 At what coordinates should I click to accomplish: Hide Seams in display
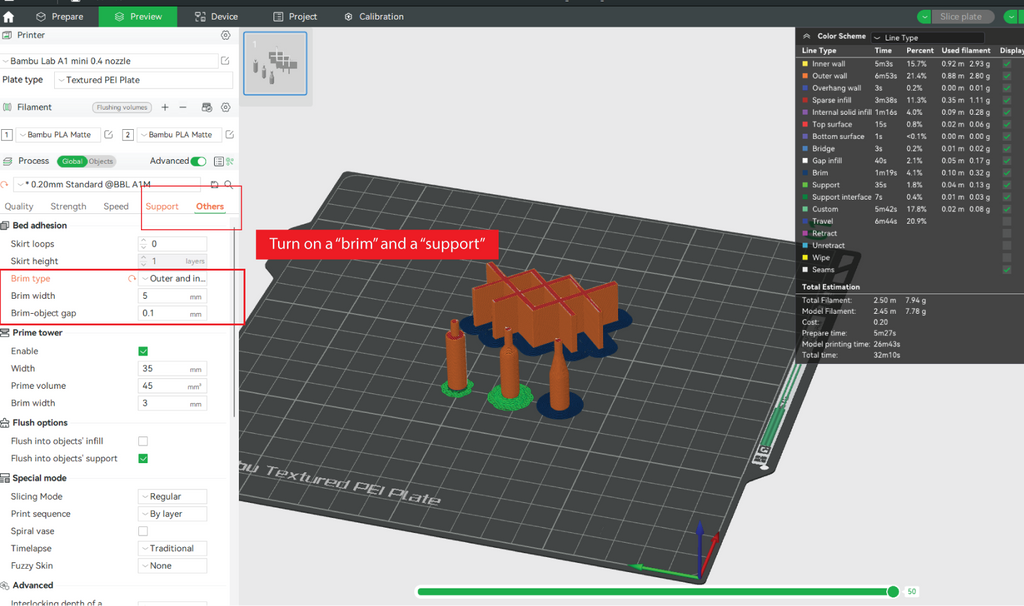point(1006,270)
